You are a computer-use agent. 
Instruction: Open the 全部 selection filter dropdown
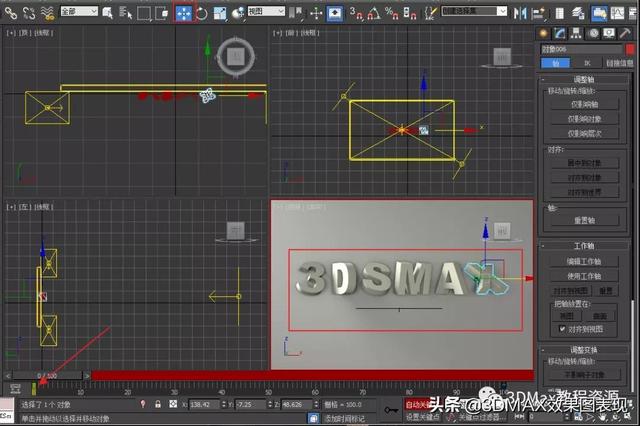(x=79, y=12)
